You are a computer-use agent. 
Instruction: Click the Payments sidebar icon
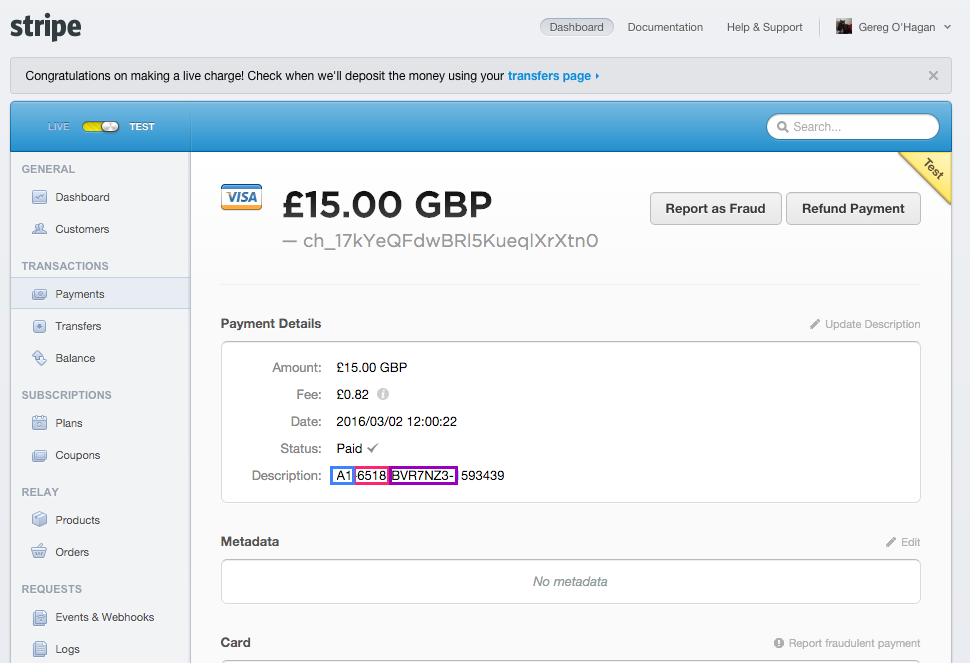(40, 294)
